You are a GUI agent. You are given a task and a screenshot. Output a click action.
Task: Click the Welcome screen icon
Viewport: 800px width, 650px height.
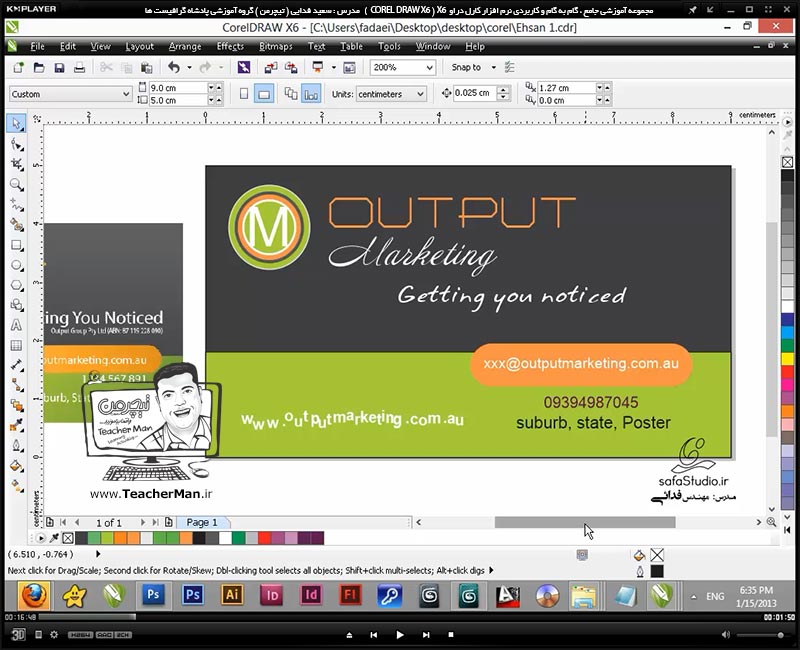(x=349, y=67)
